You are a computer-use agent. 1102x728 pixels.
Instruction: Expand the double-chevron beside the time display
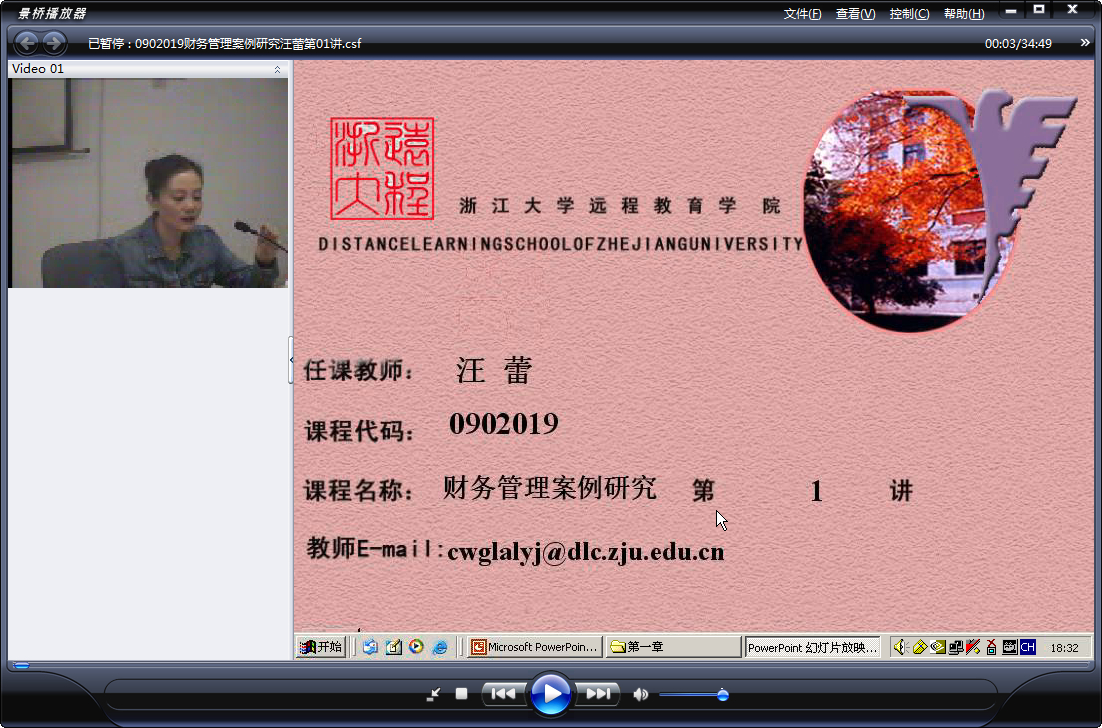click(1084, 43)
